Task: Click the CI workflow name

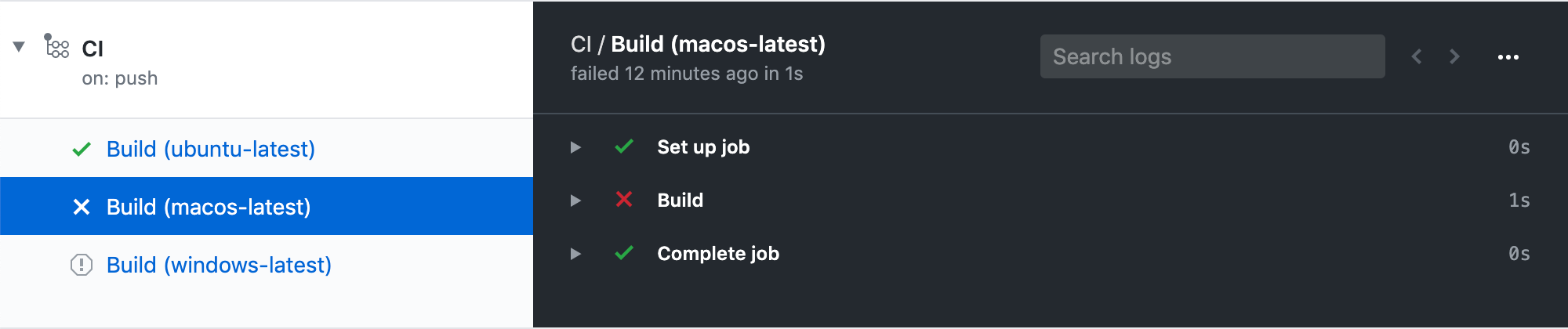Action: pos(93,49)
